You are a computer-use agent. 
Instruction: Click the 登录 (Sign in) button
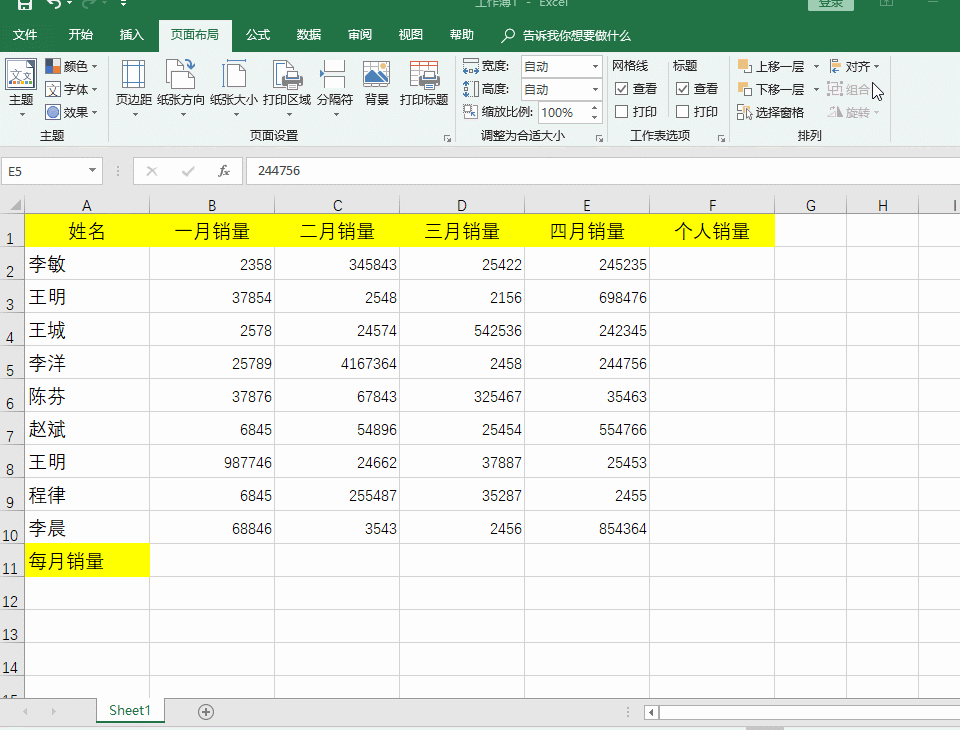[x=831, y=4]
